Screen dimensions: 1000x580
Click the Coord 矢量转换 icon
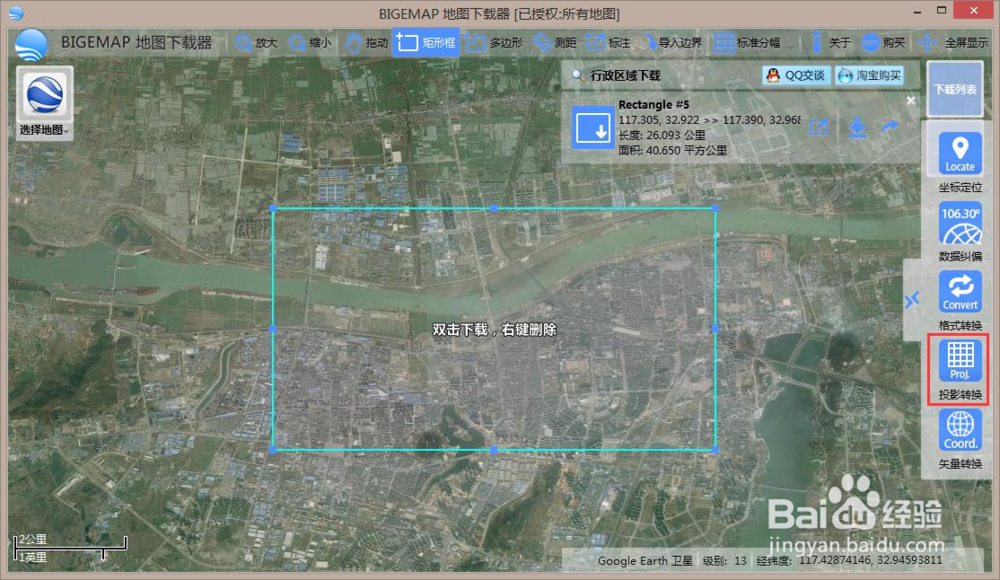[x=958, y=430]
